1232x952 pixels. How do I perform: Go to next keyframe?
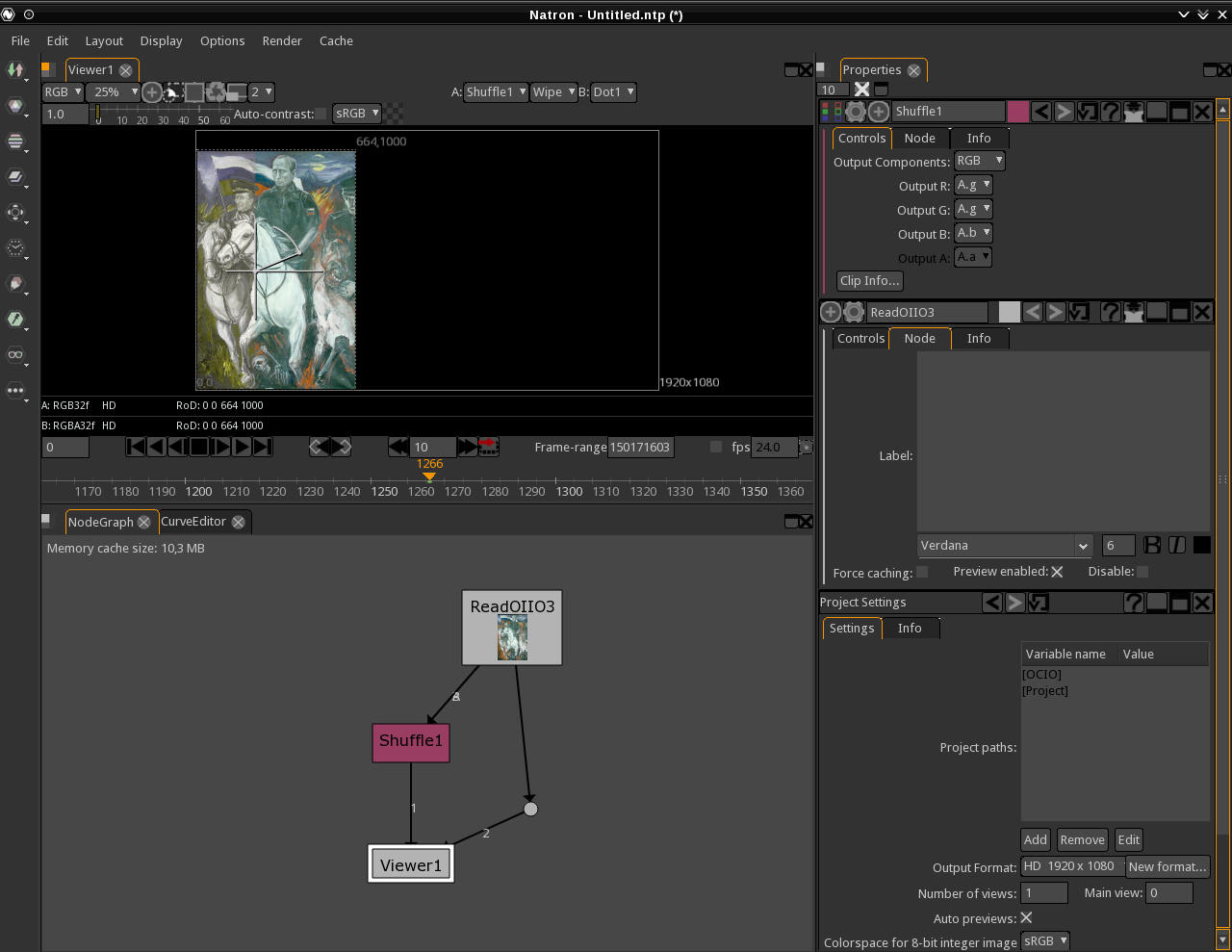pyautogui.click(x=341, y=447)
